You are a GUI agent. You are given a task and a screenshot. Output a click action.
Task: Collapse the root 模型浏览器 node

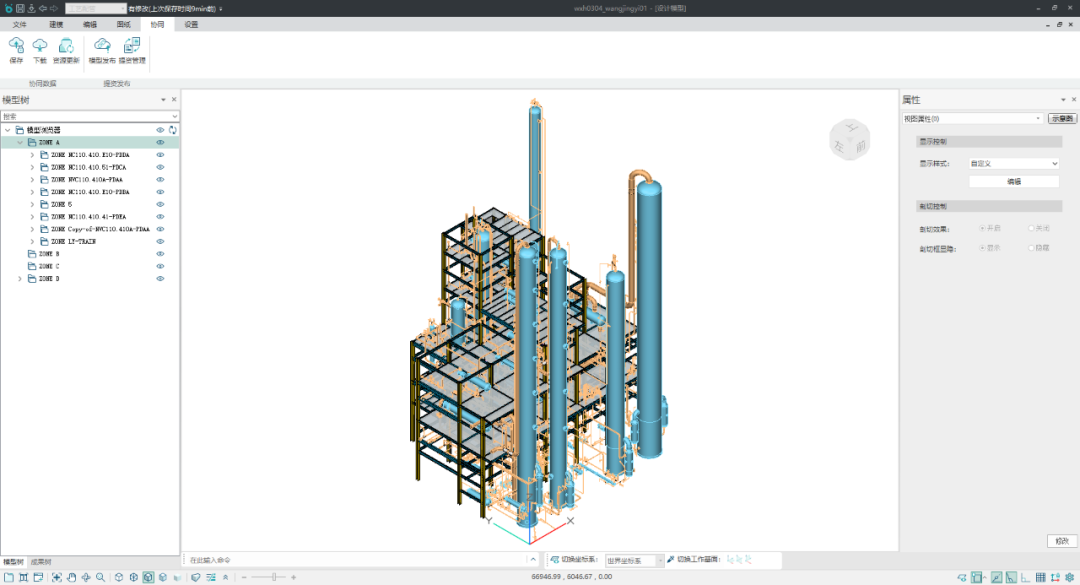8,130
